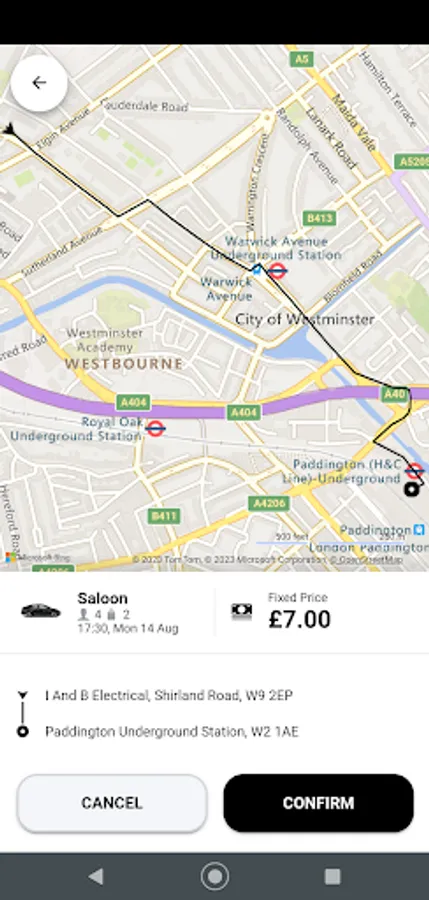Open the OpenStreetMap attribution link
The height and width of the screenshot is (900, 429).
point(369,560)
